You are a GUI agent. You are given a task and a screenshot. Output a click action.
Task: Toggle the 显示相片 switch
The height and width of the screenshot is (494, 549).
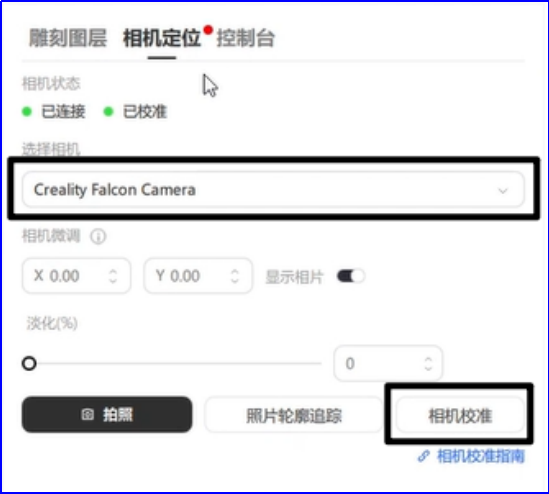click(351, 276)
